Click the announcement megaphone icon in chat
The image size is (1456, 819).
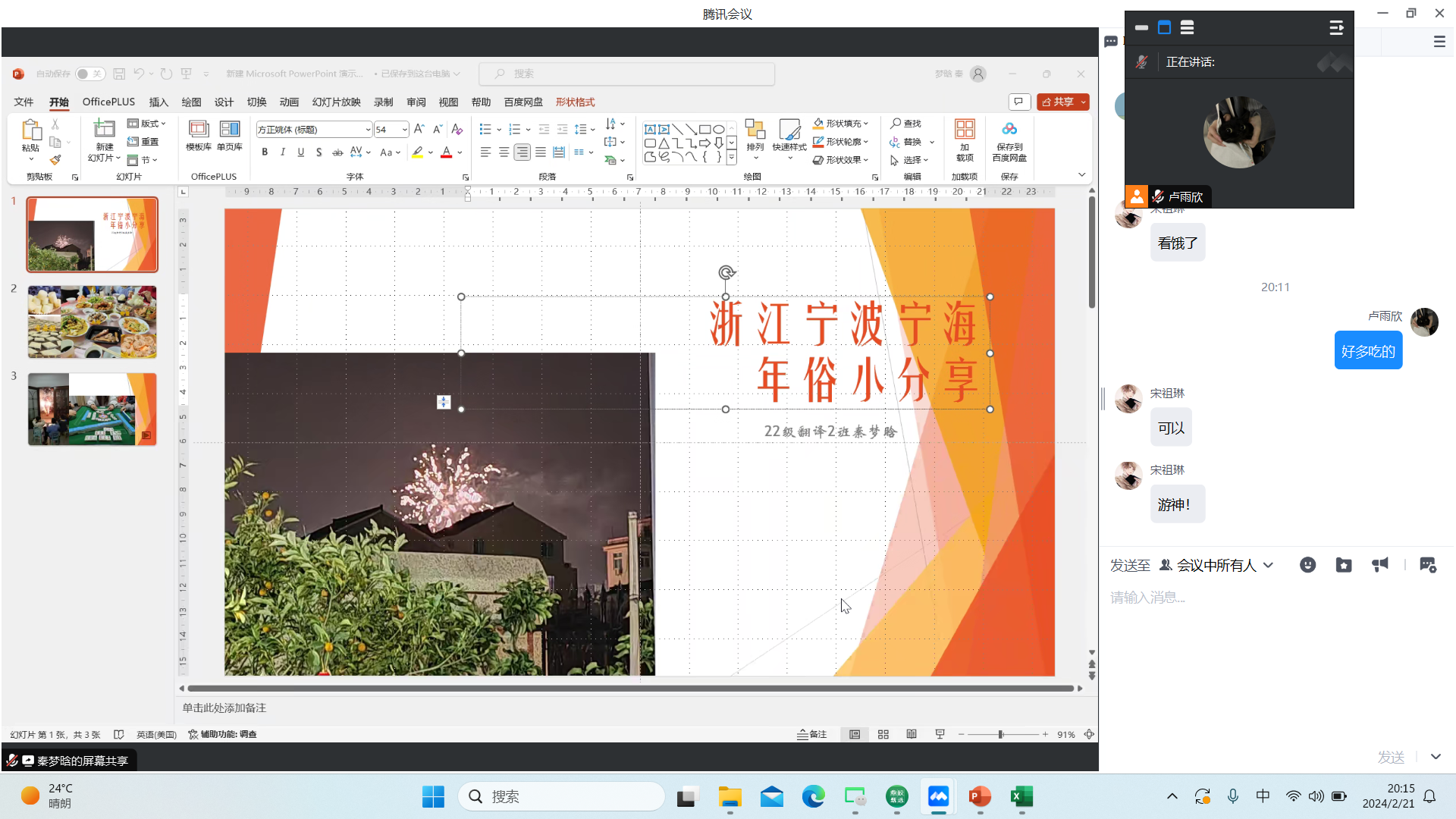(1380, 565)
